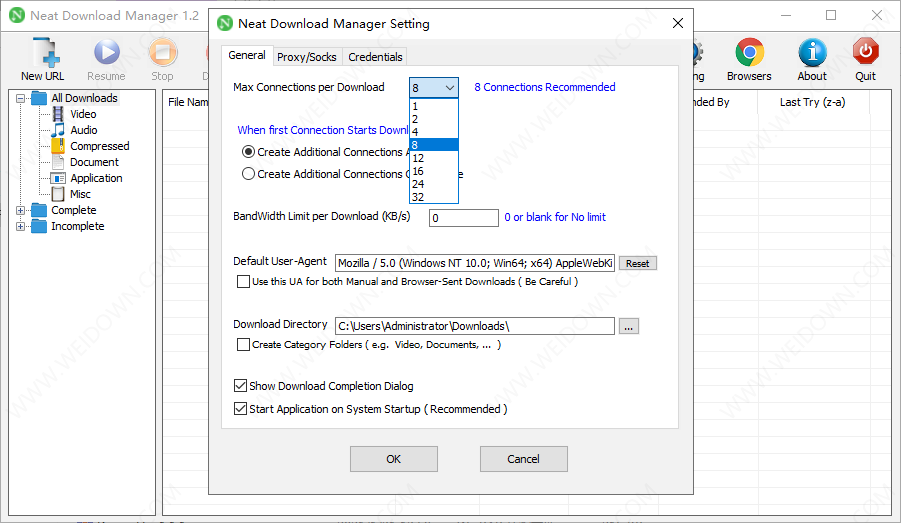This screenshot has width=901, height=523.
Task: Collapse the Max Connections dropdown arrow
Action: (450, 88)
